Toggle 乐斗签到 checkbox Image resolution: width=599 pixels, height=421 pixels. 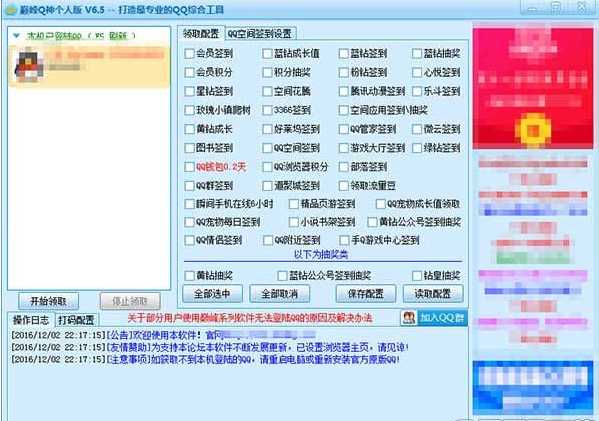(x=417, y=91)
